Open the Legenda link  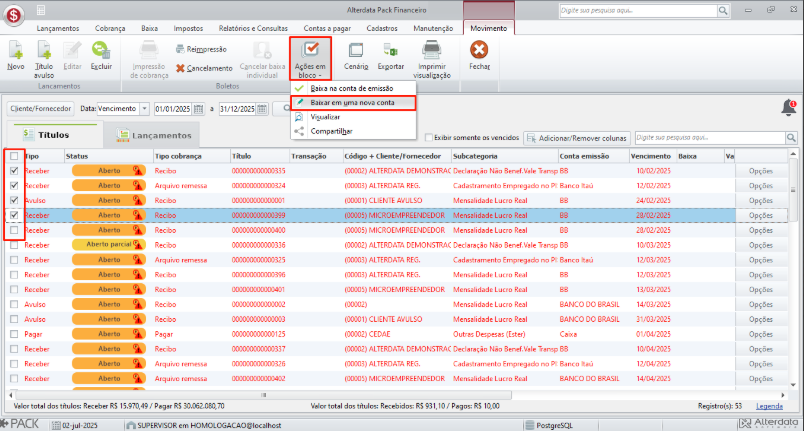click(x=769, y=406)
